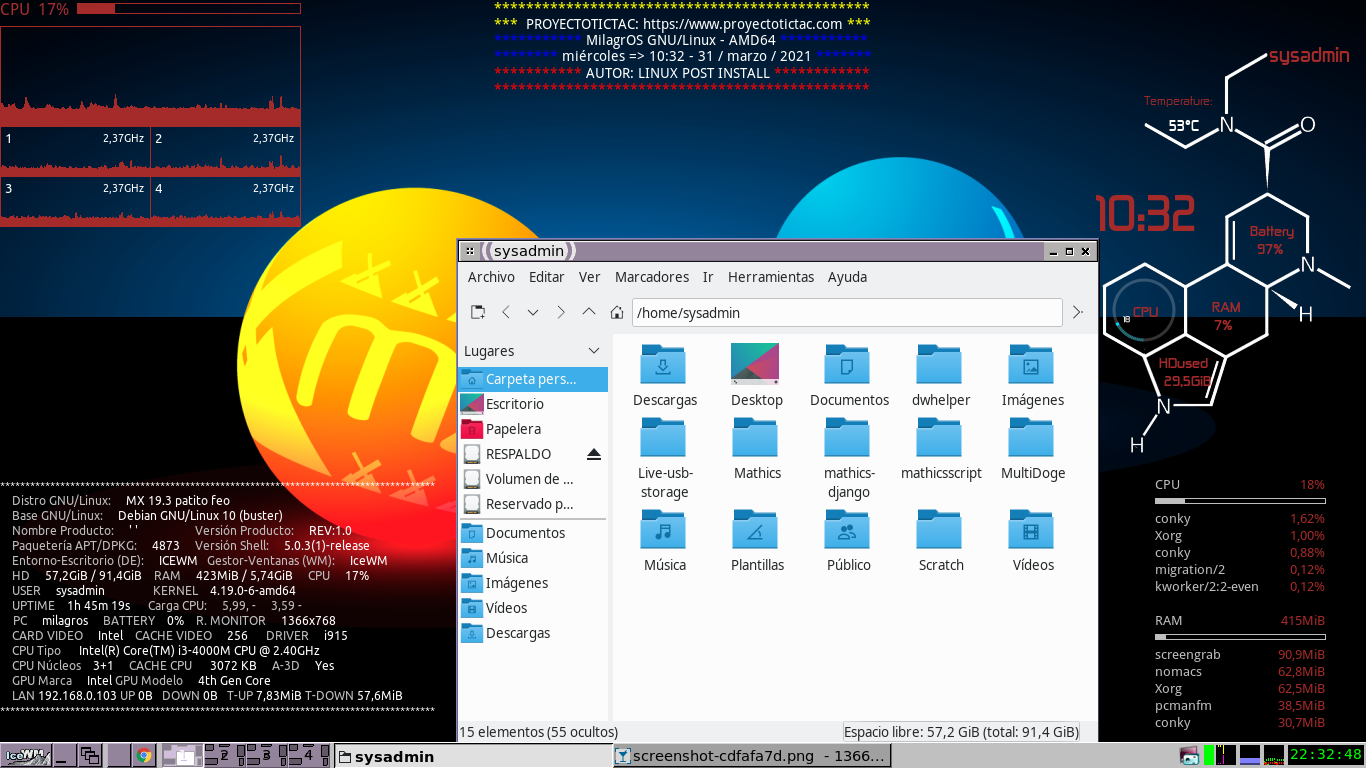Click the home folder toolbar icon
The image size is (1366, 768).
(x=617, y=313)
